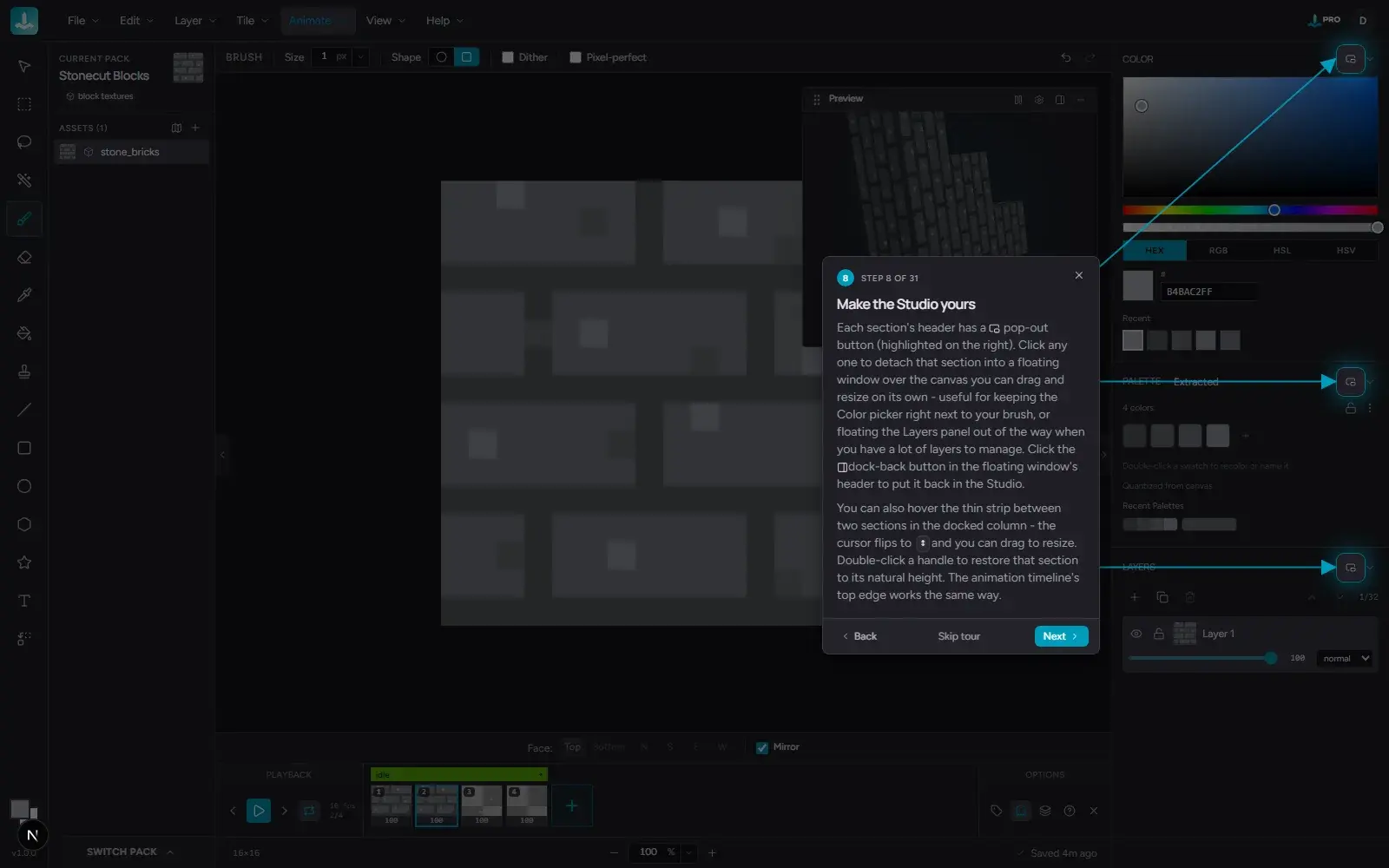
Task: Select the Move arrow tool
Action: click(x=24, y=67)
